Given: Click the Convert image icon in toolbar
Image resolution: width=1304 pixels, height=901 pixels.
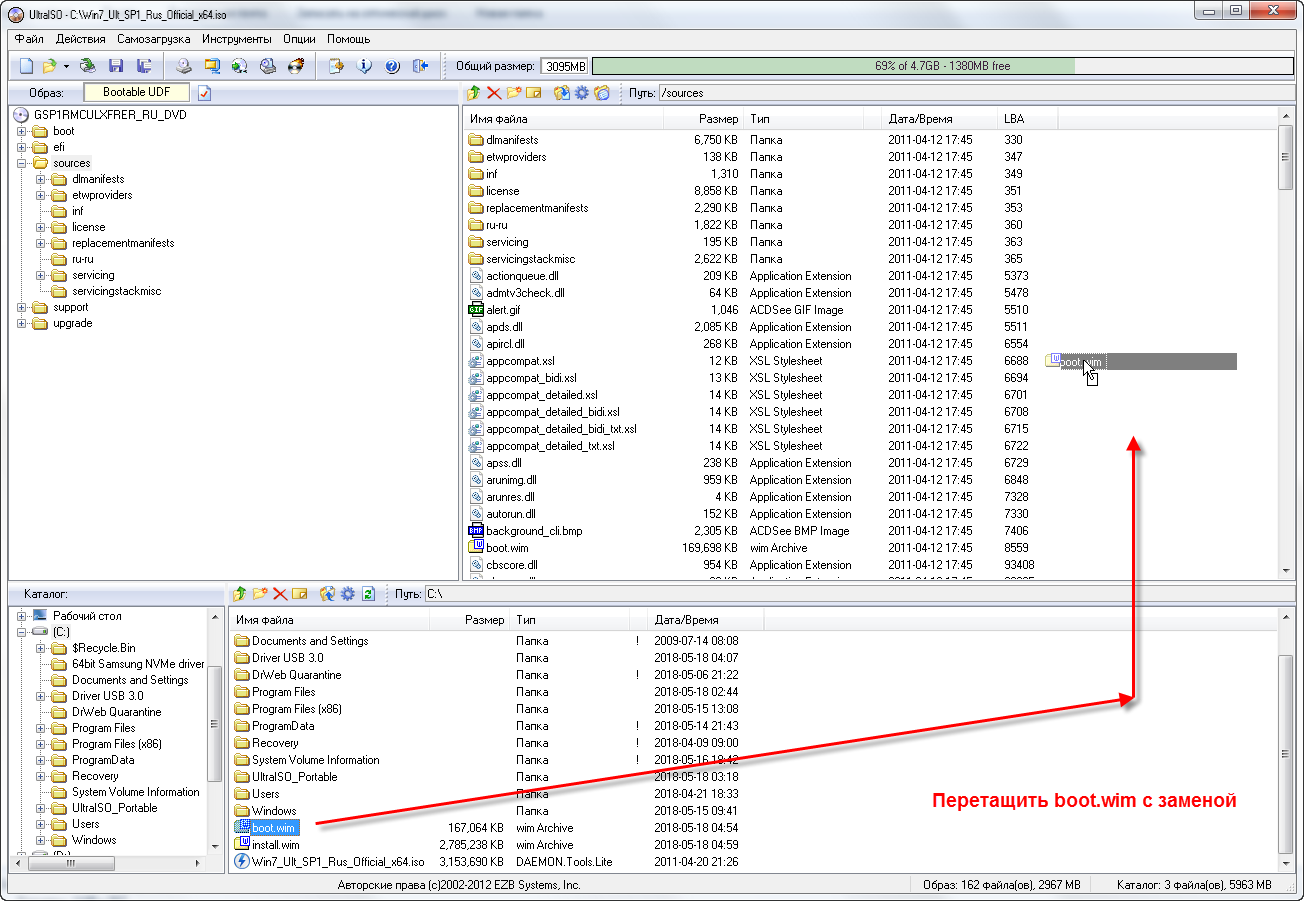Looking at the screenshot, I should [240, 66].
